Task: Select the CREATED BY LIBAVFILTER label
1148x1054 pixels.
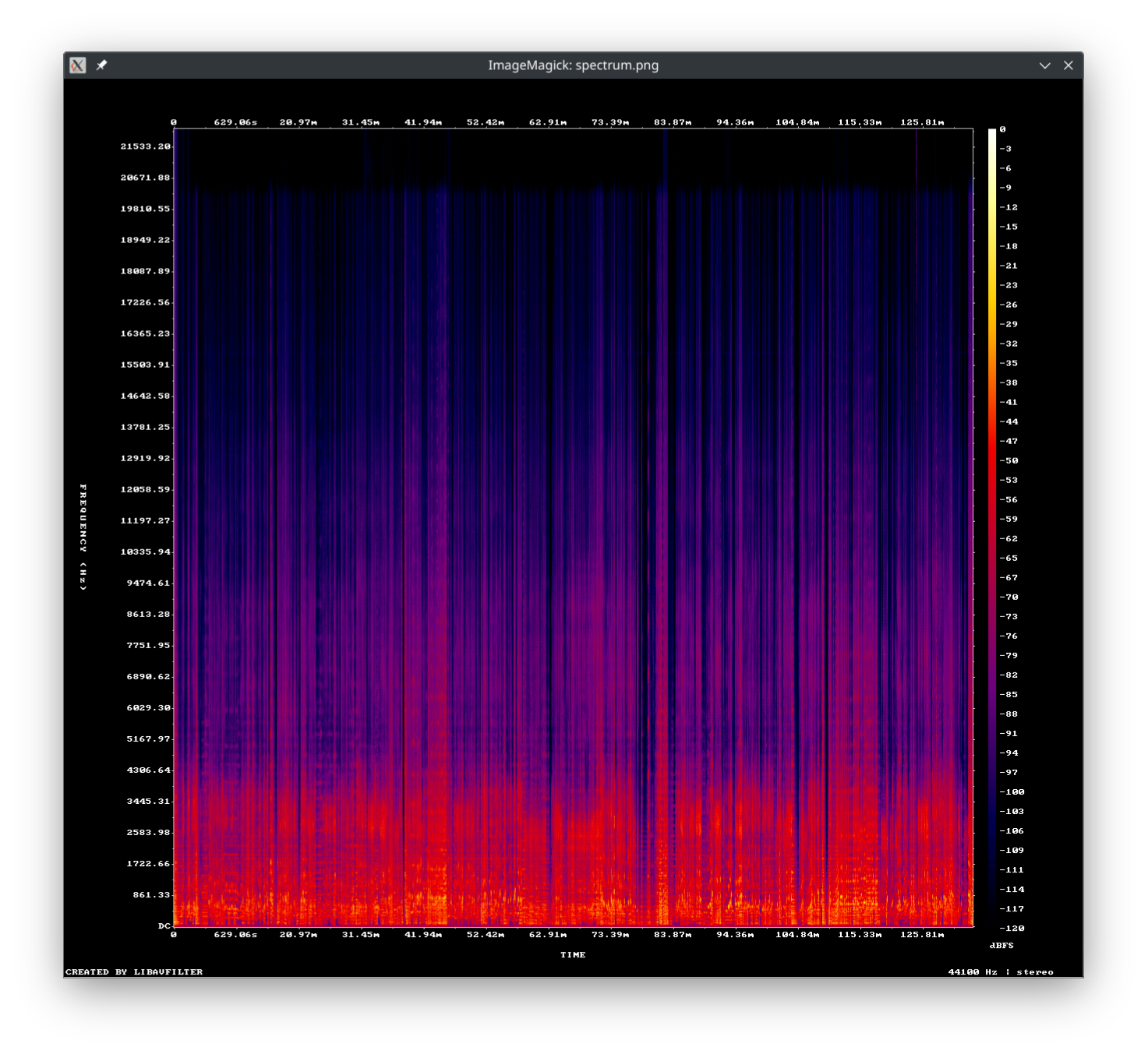Action: point(133,971)
